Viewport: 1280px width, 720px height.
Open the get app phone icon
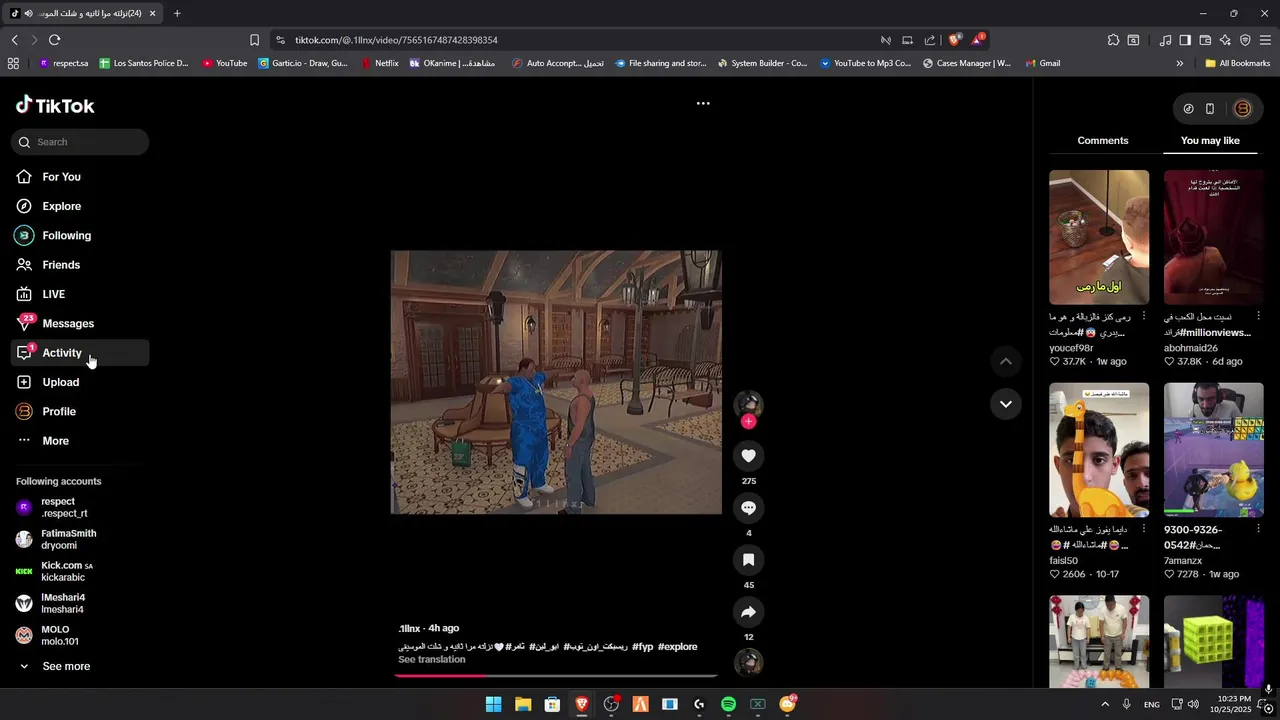click(1210, 109)
